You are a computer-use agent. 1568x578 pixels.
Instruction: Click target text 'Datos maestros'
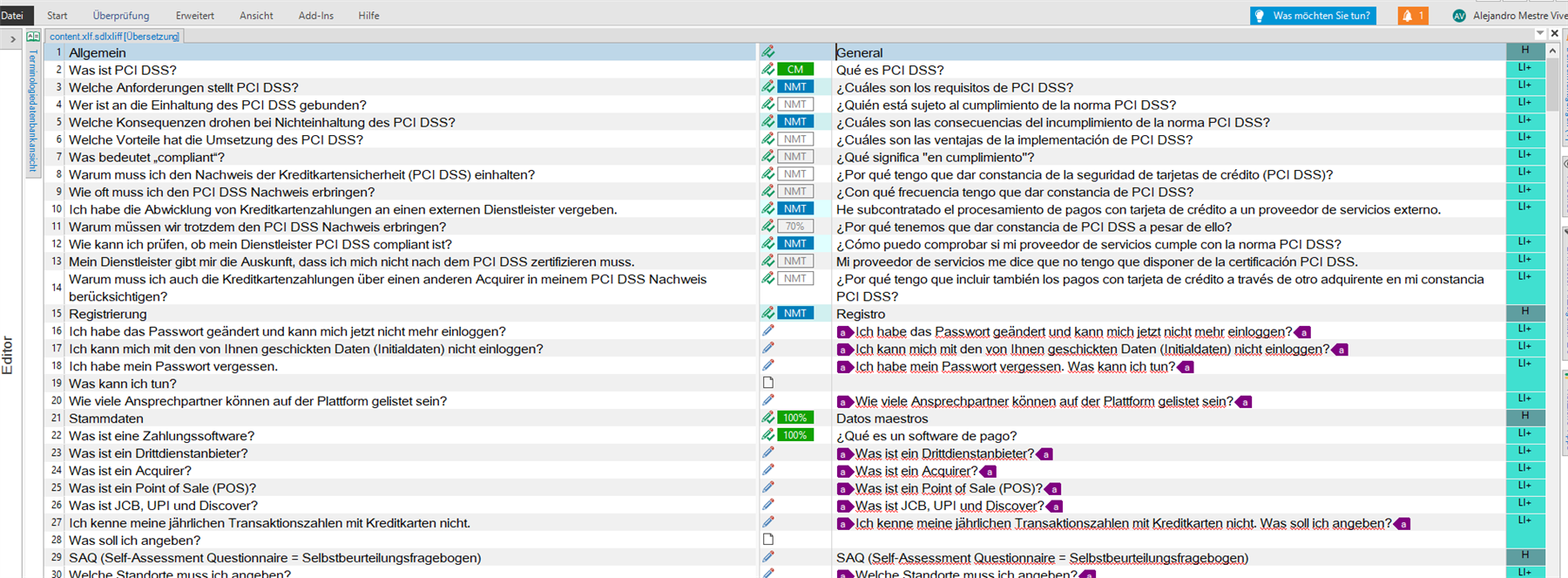(882, 419)
